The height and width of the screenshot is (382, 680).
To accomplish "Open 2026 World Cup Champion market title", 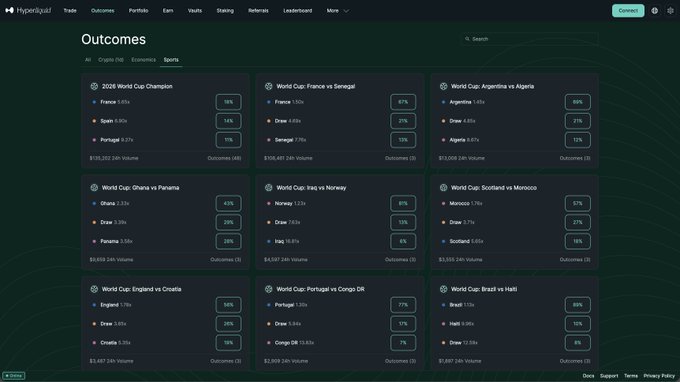I will coord(137,86).
